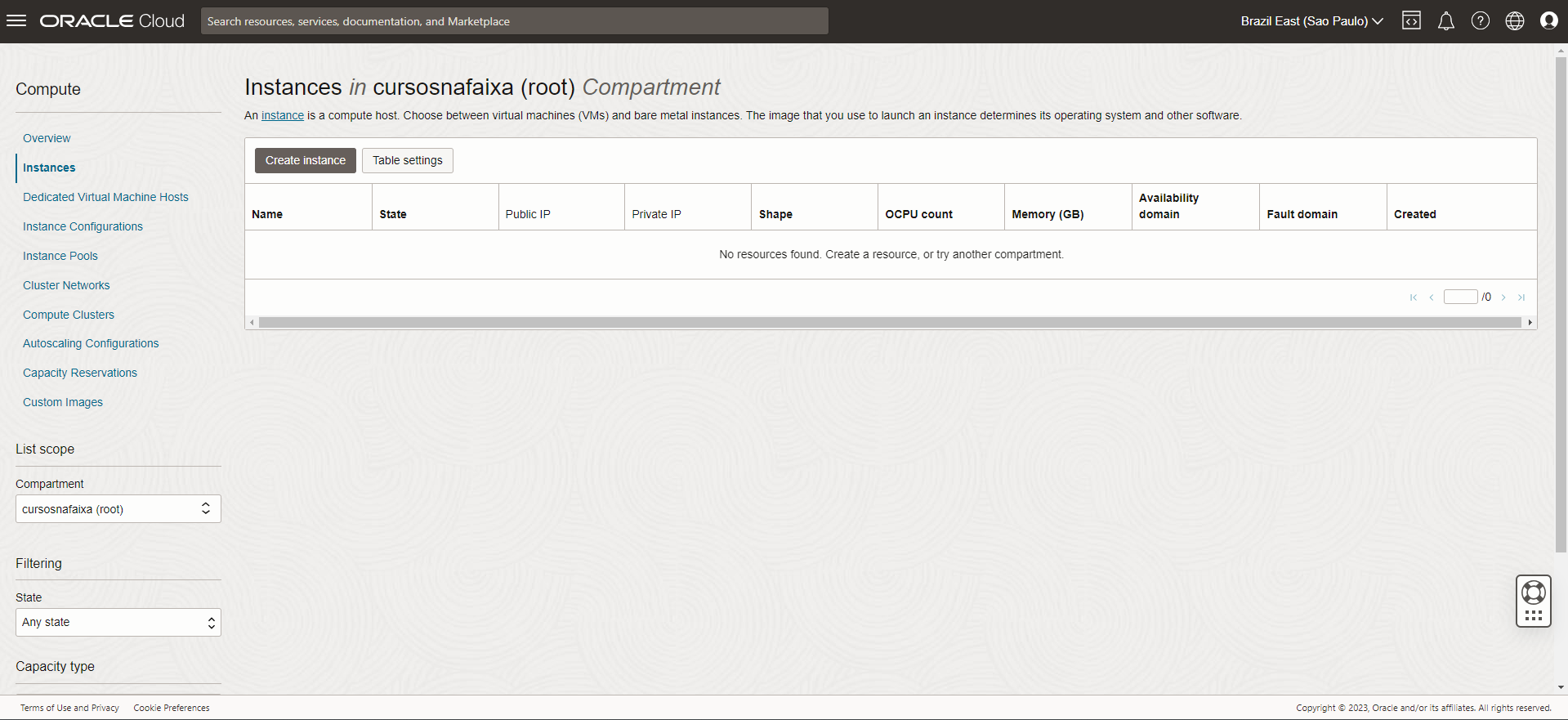The width and height of the screenshot is (1568, 720).
Task: Open Cluster Networks
Action: coord(66,285)
